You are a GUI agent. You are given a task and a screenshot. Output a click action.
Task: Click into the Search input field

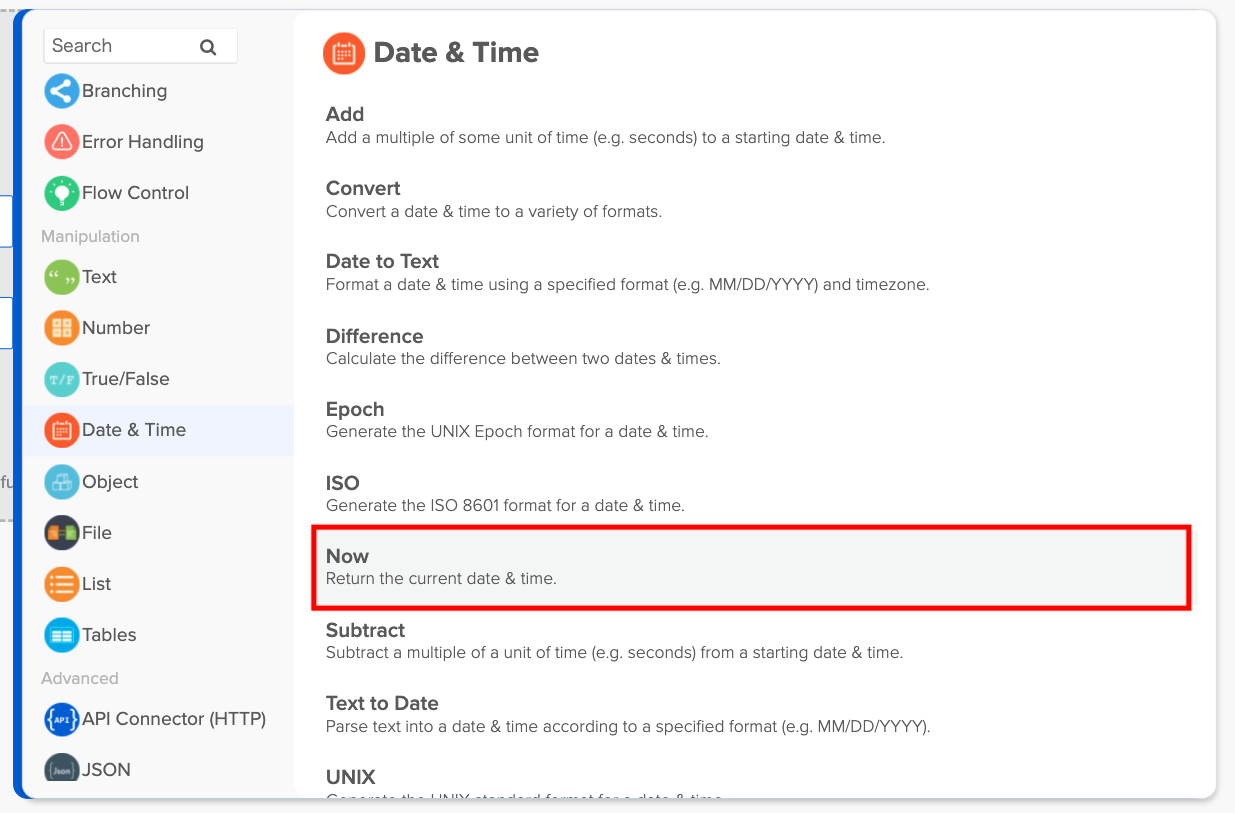[120, 46]
